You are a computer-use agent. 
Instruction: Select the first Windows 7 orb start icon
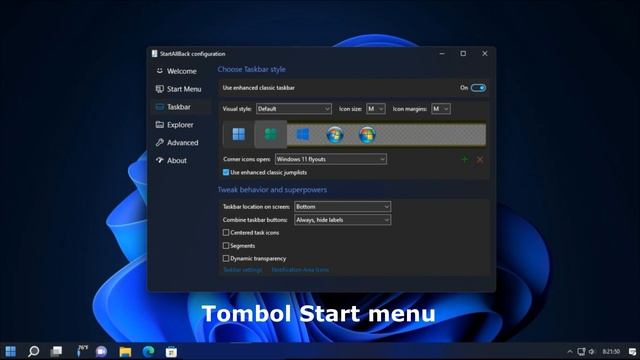335,134
